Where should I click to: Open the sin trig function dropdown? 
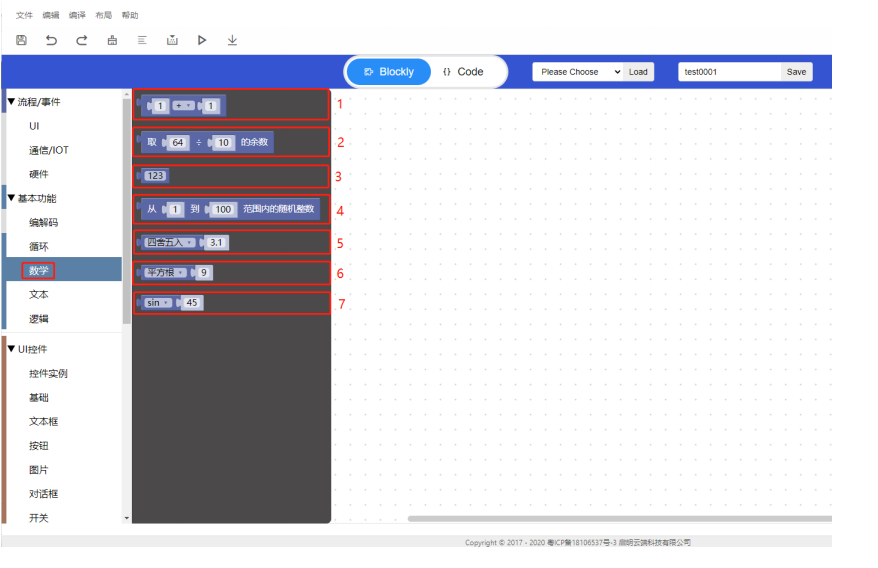click(x=158, y=302)
